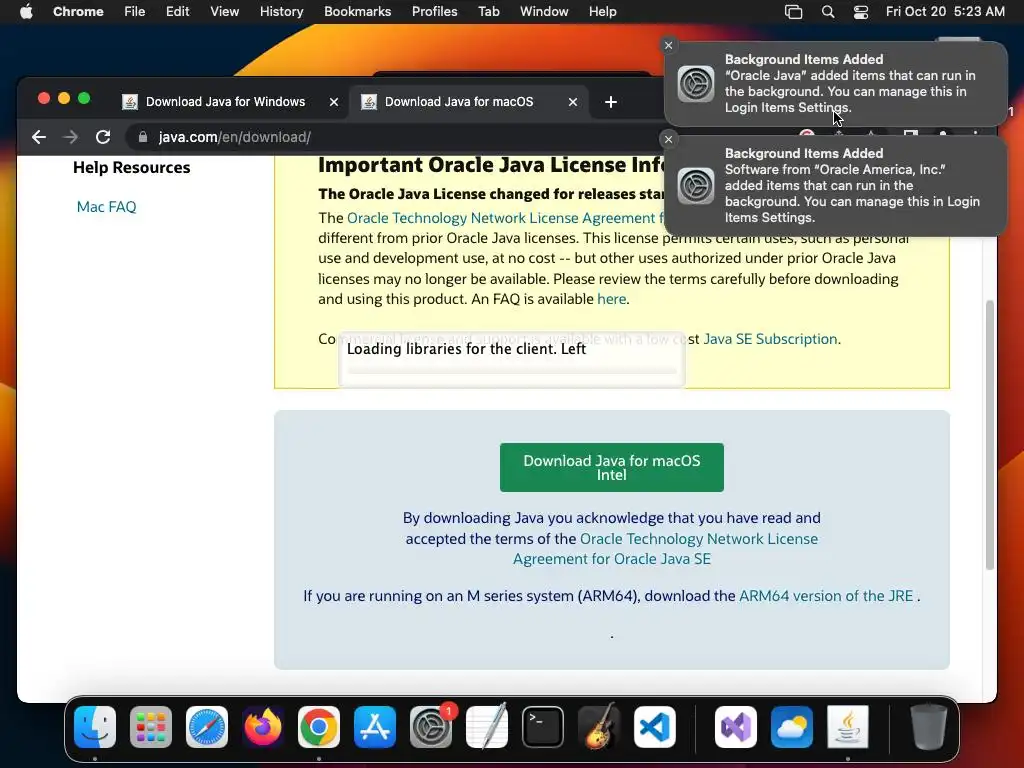This screenshot has height=768, width=1024.
Task: Click the site lock icon
Action: 143,137
